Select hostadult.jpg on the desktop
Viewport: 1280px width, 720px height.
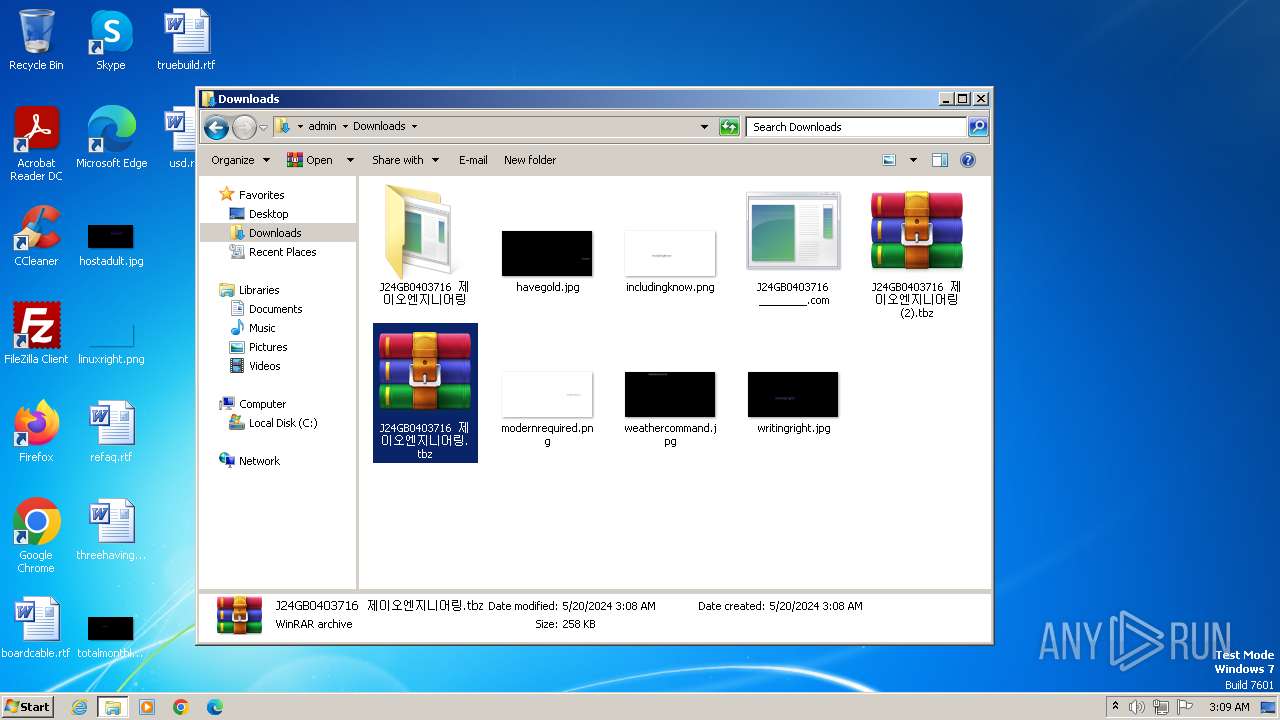point(111,244)
